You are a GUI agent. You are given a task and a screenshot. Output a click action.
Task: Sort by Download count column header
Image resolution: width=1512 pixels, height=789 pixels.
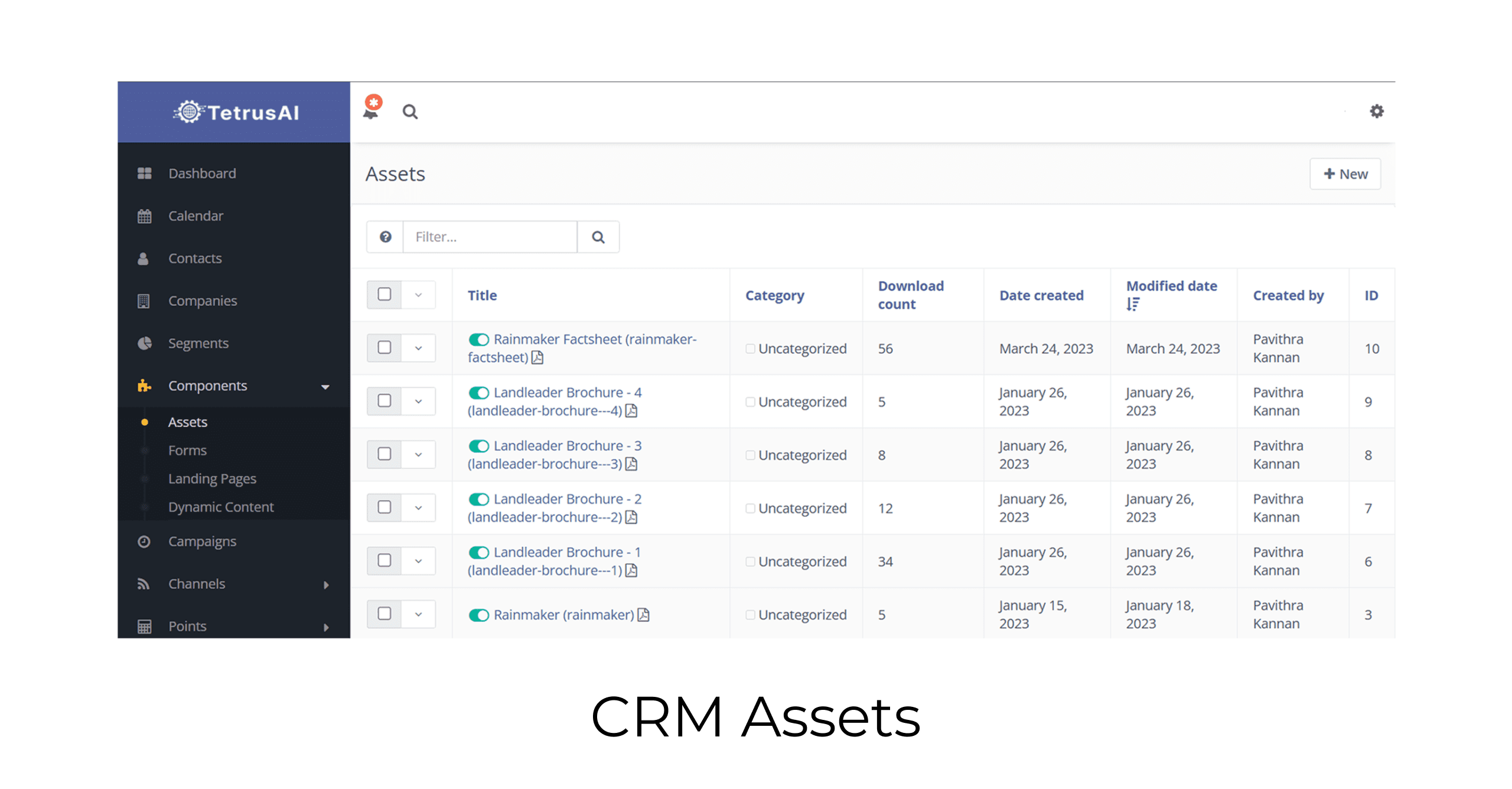911,295
